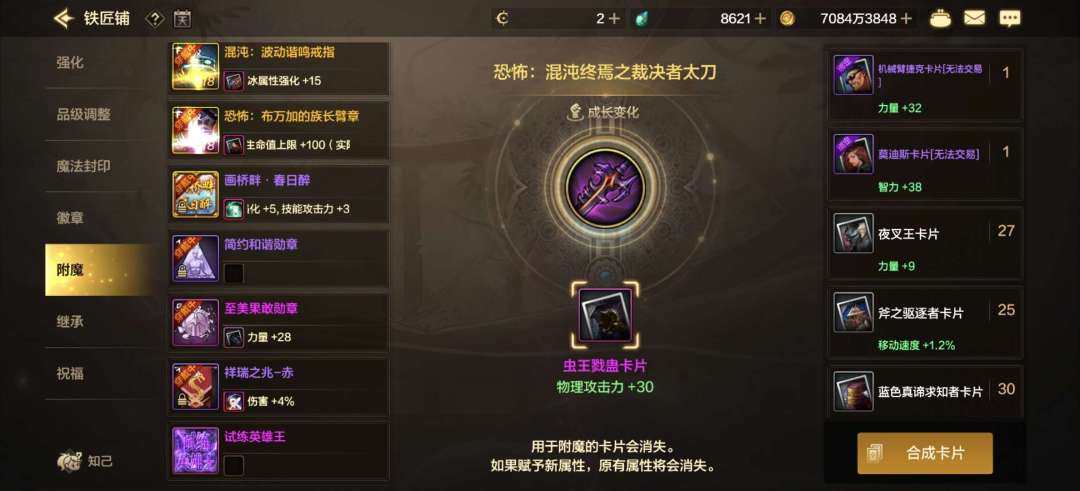Viewport: 1080px width, 491px height.
Task: Open the question mark help icon
Action: tap(155, 19)
